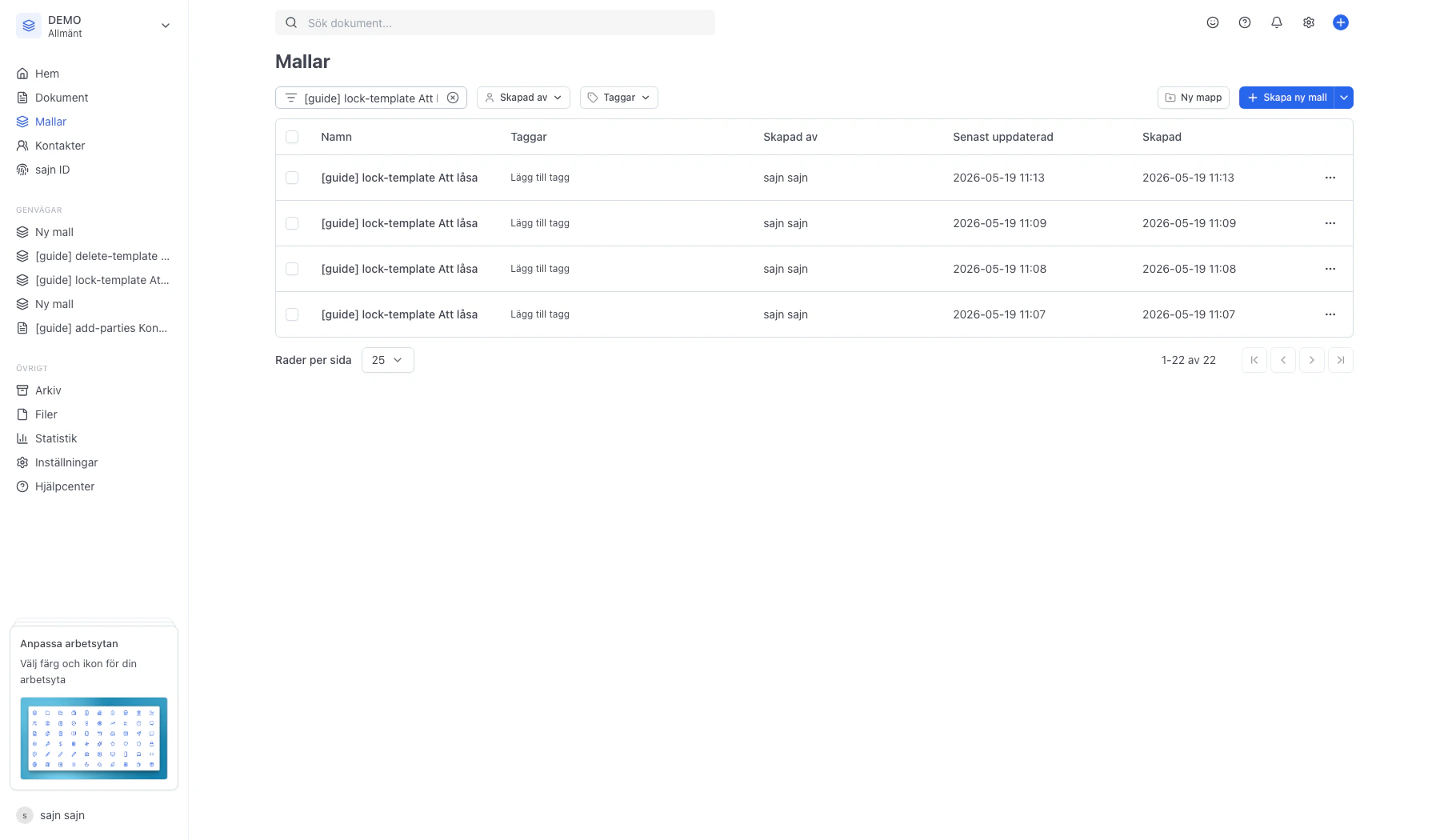1440x840 pixels.
Task: Select all templates with header checkbox
Action: tap(292, 137)
